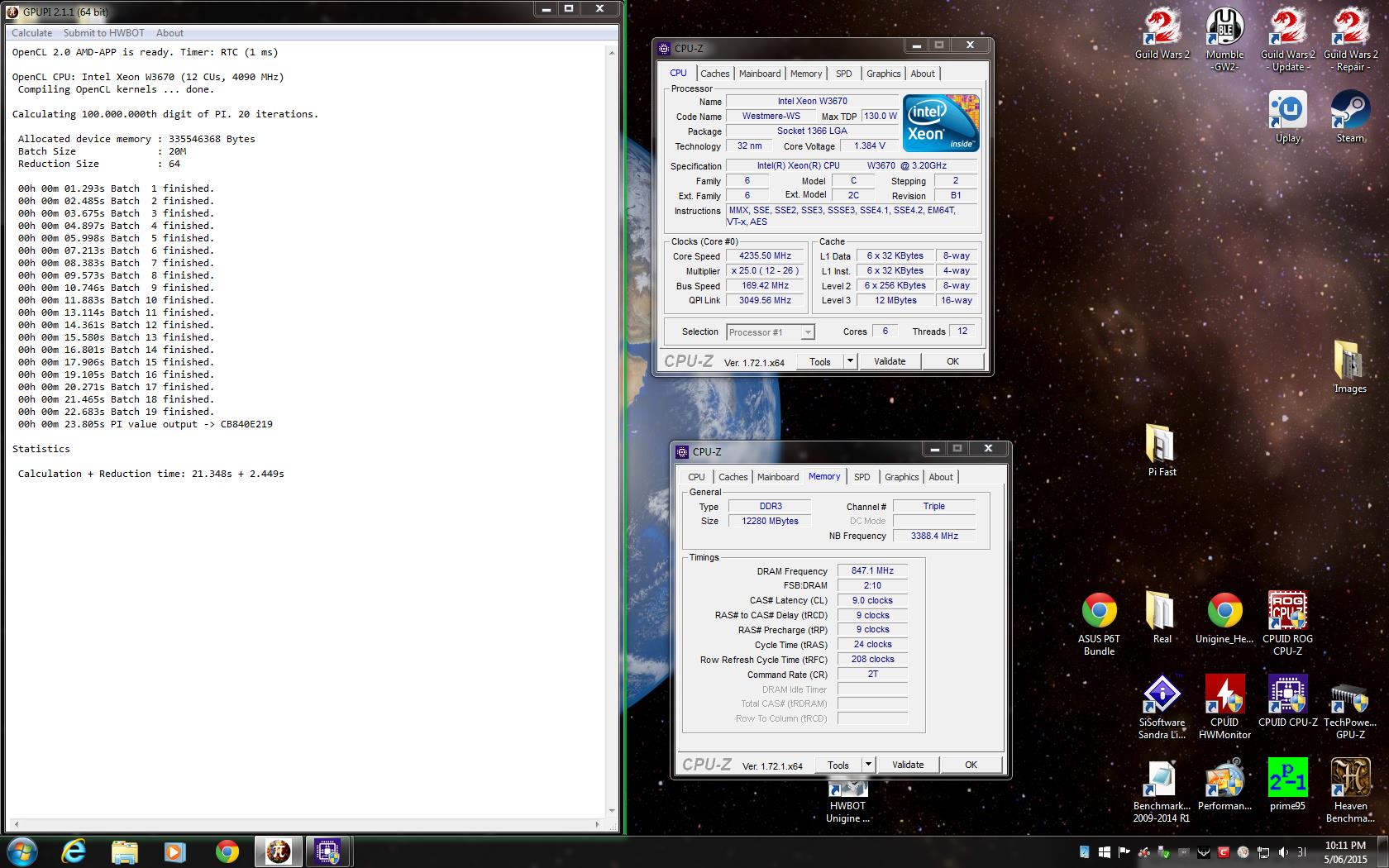
Task: Open PerformanceTest desktop shortcut
Action: point(1224,784)
